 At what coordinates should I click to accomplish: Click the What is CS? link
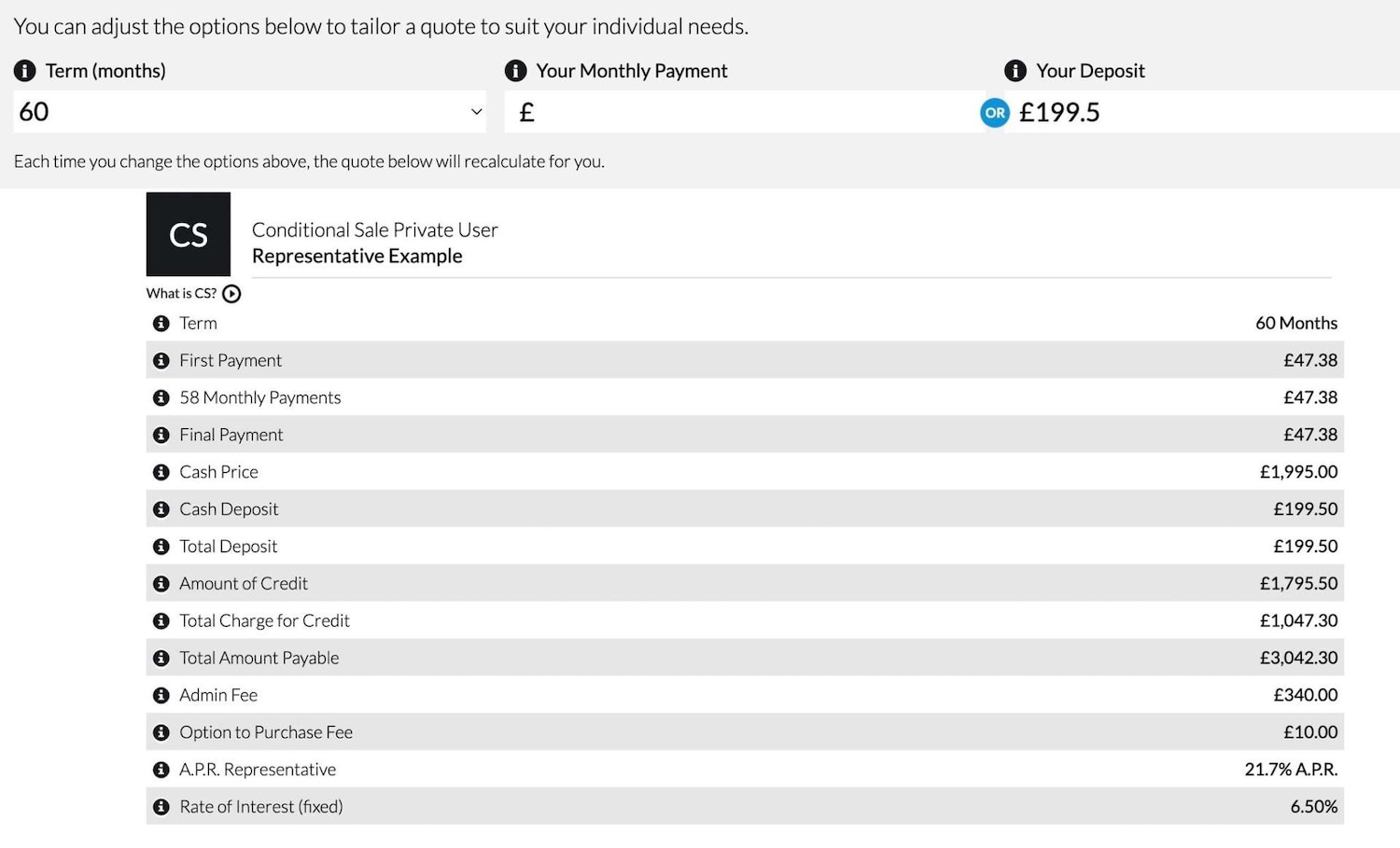pyautogui.click(x=181, y=294)
